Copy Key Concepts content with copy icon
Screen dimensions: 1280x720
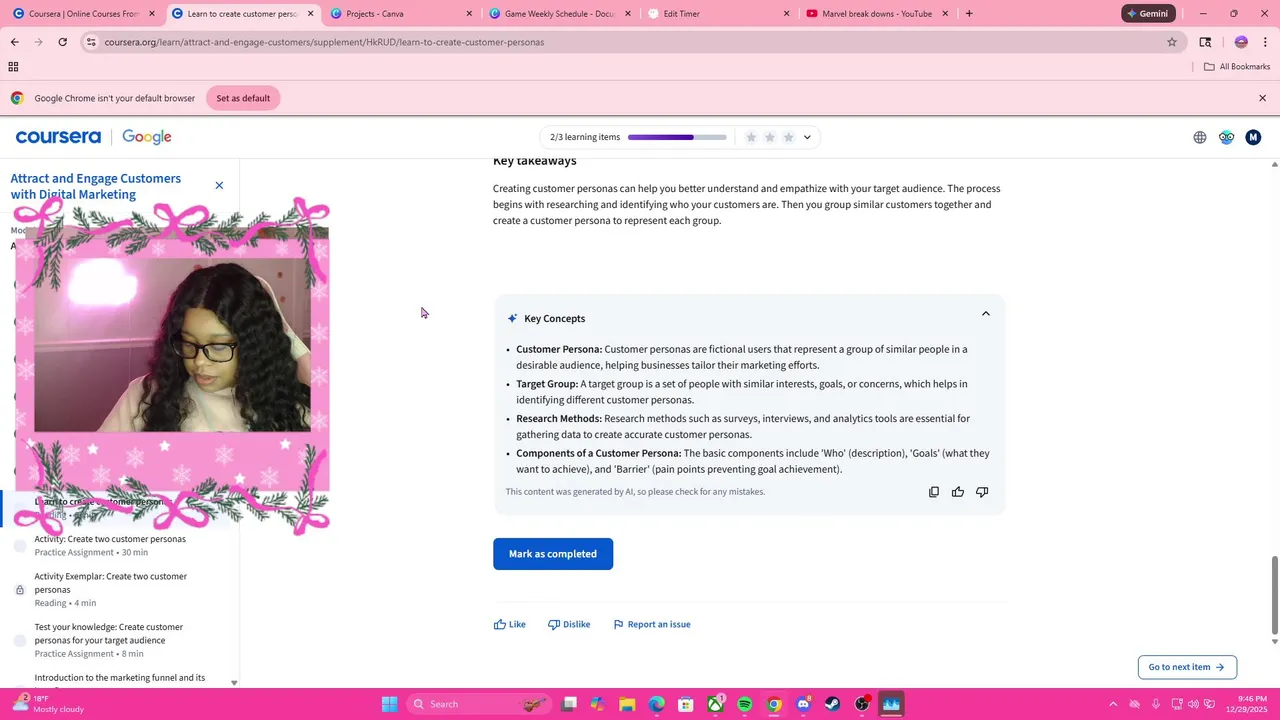click(934, 492)
